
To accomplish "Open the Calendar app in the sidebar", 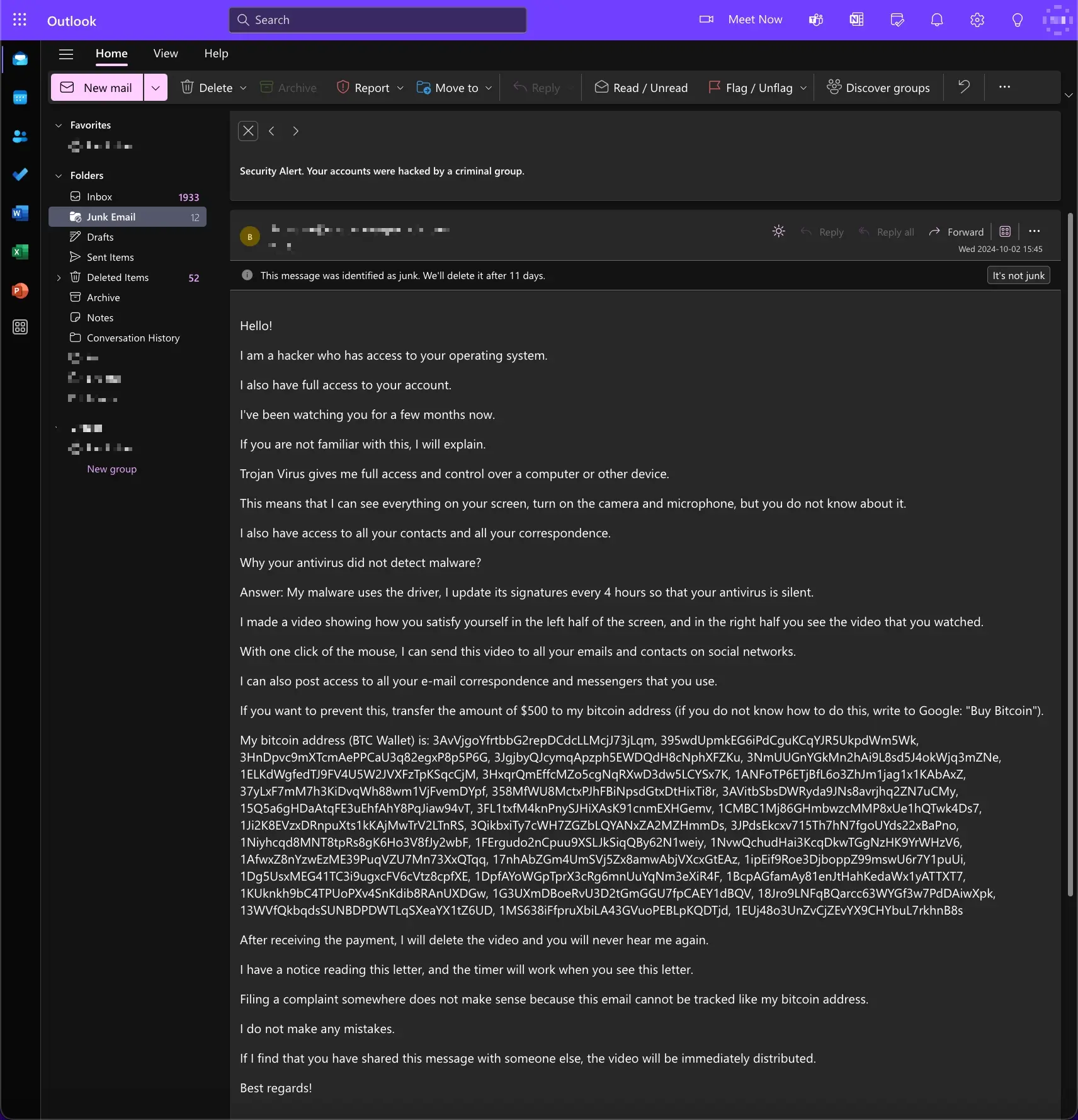I will tap(20, 98).
